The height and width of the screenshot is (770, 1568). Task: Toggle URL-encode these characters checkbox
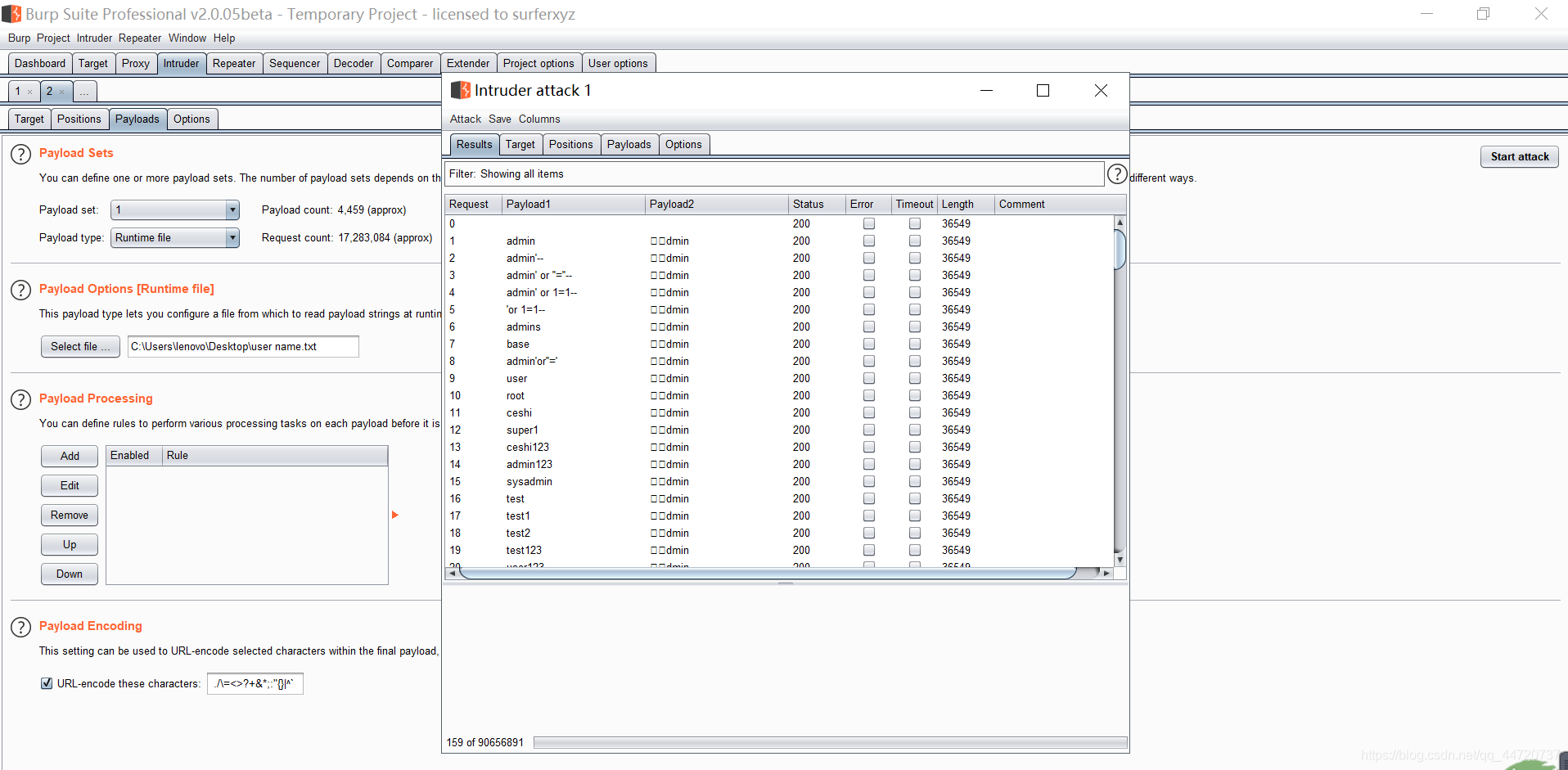[47, 683]
